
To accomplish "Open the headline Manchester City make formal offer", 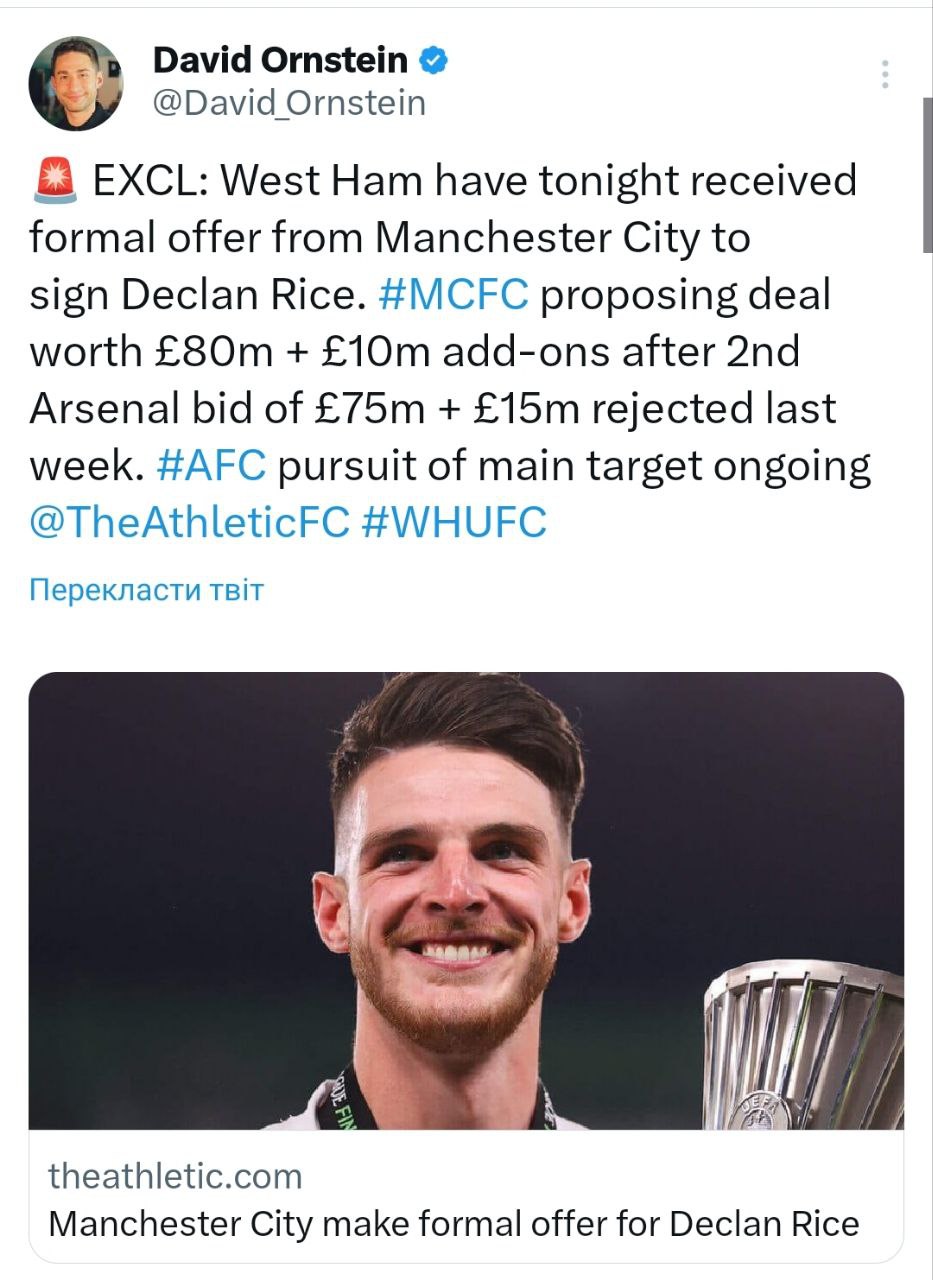I will 453,1223.
